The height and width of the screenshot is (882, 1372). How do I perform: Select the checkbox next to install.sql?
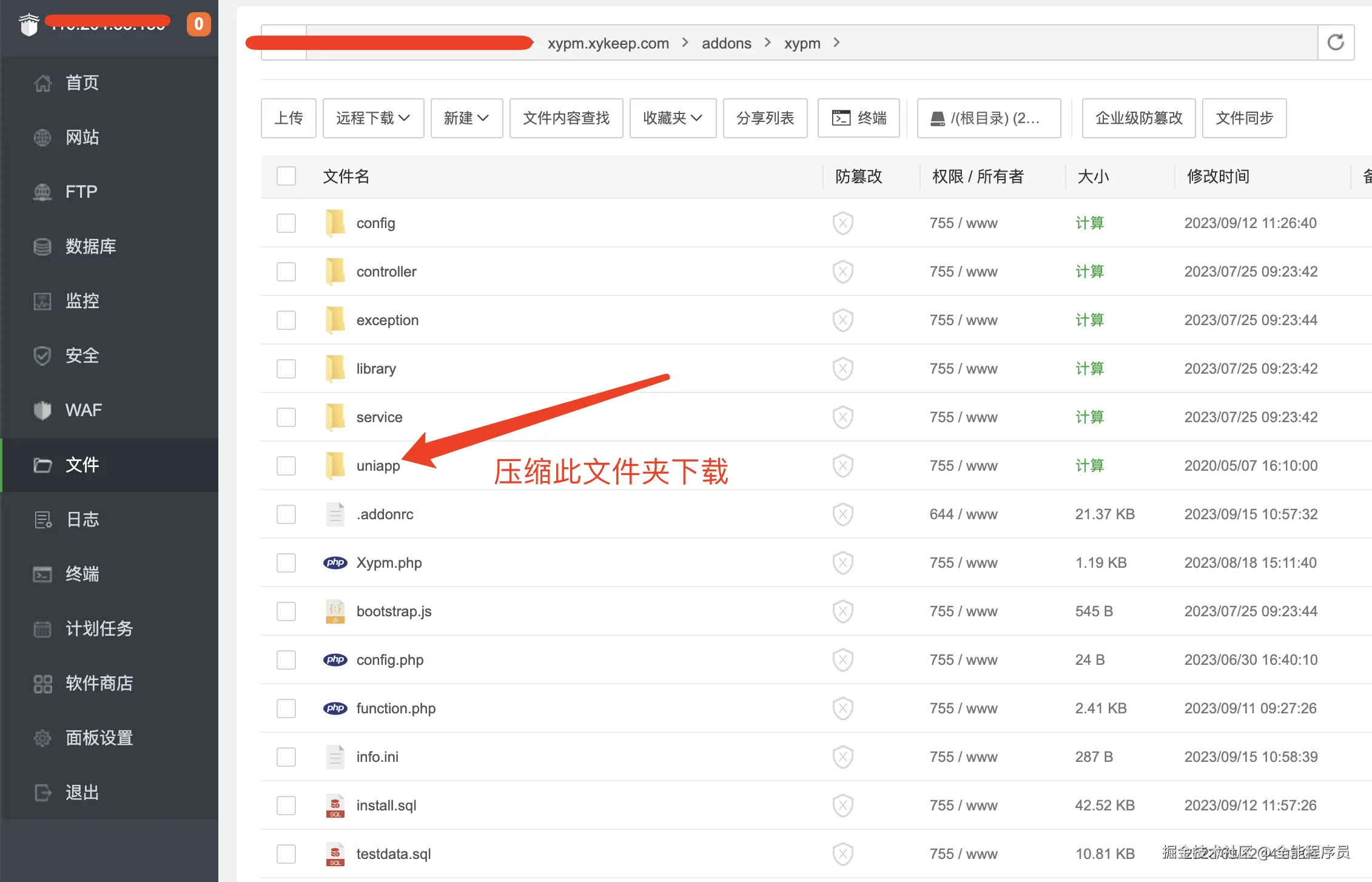tap(286, 805)
